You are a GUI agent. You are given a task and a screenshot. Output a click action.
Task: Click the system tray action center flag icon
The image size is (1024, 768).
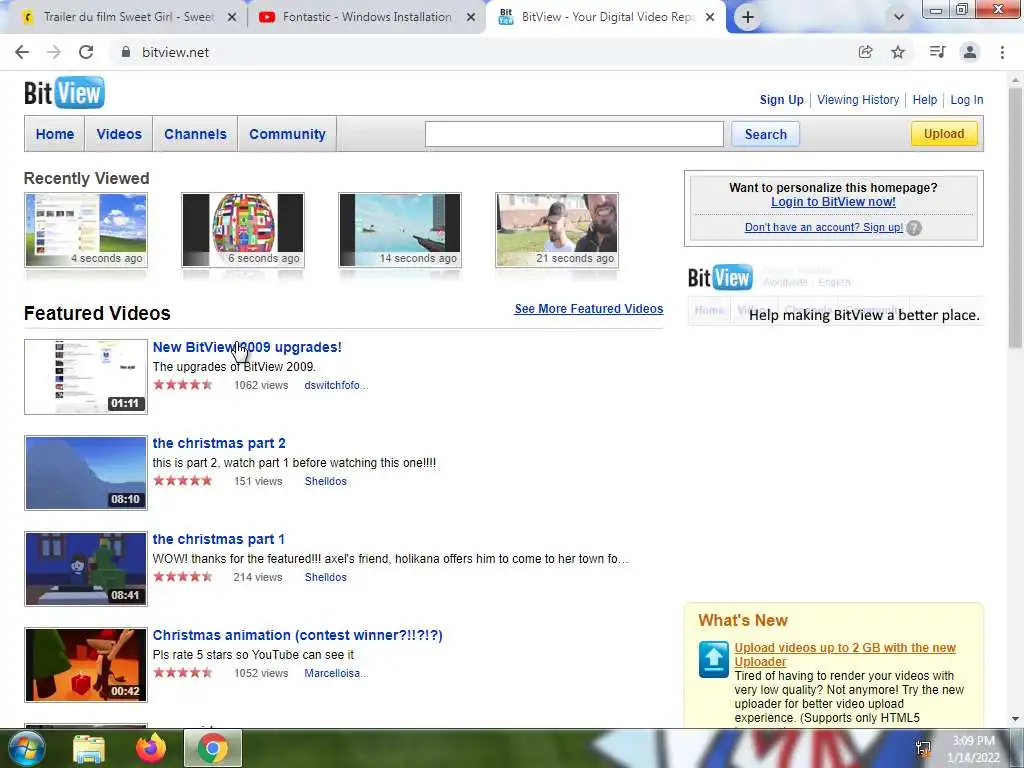click(923, 749)
